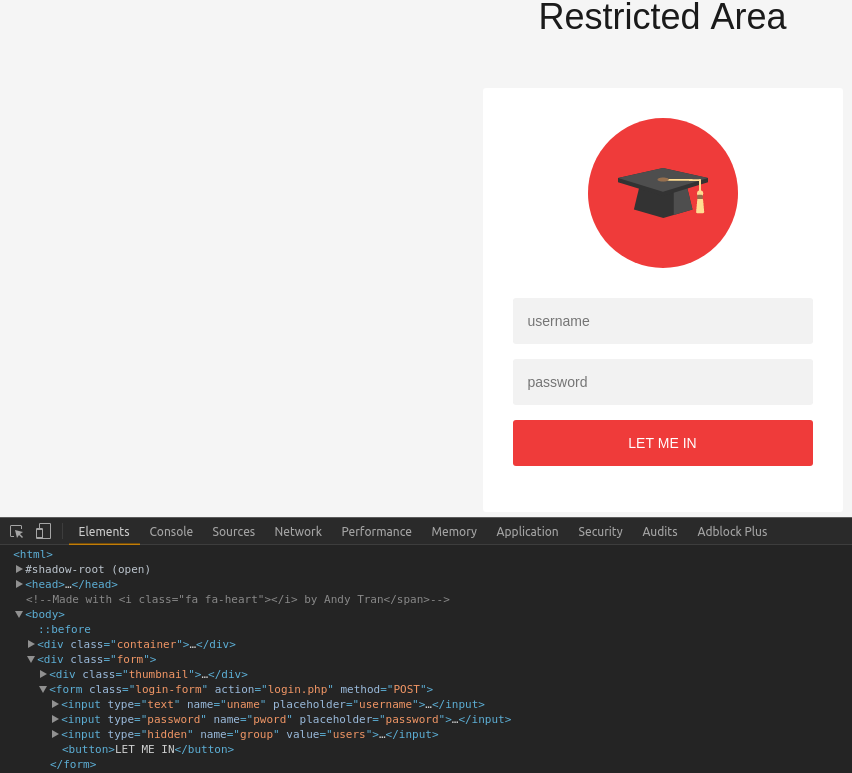Click the name="uname" attribute in source
The image size is (852, 773).
[x=227, y=704]
